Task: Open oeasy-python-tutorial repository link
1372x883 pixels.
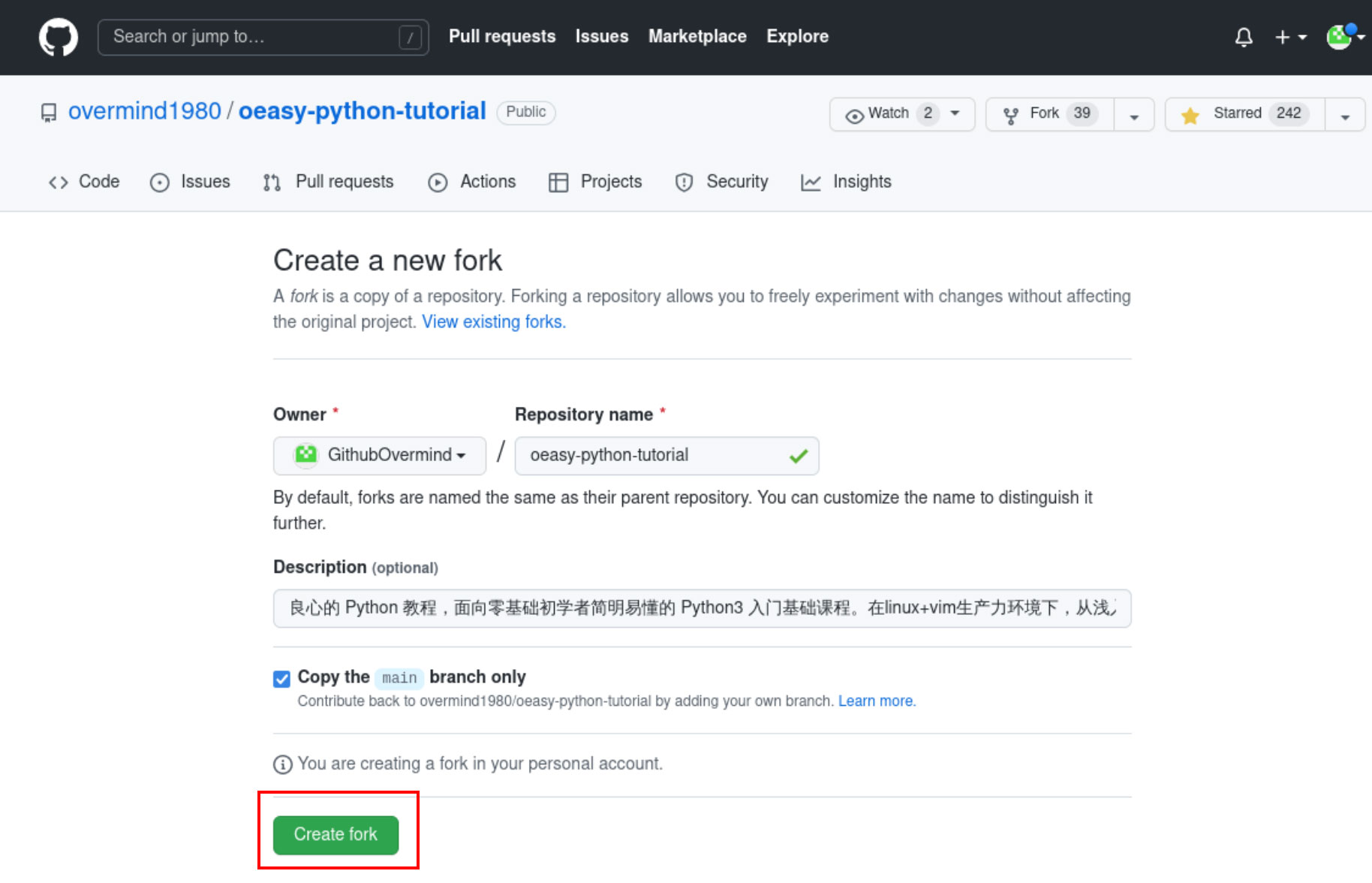Action: [x=363, y=111]
